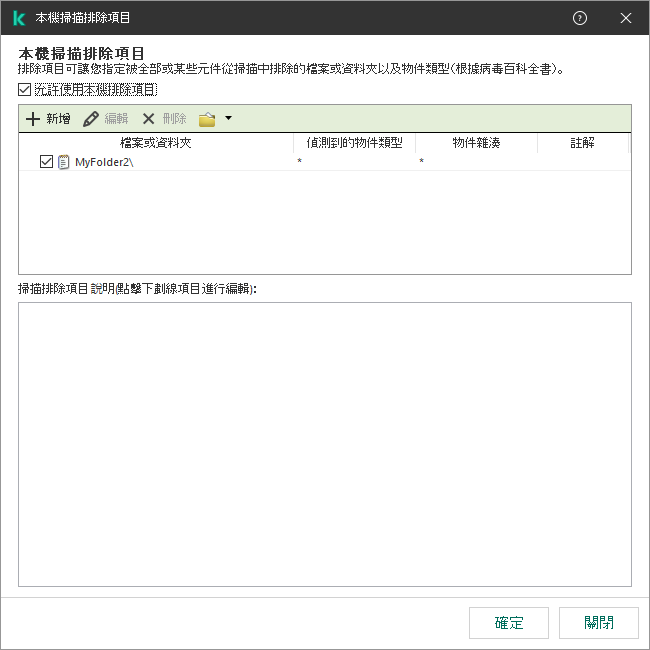The image size is (650, 650).
Task: Click the 刪除 X icon in toolbar
Action: [149, 119]
